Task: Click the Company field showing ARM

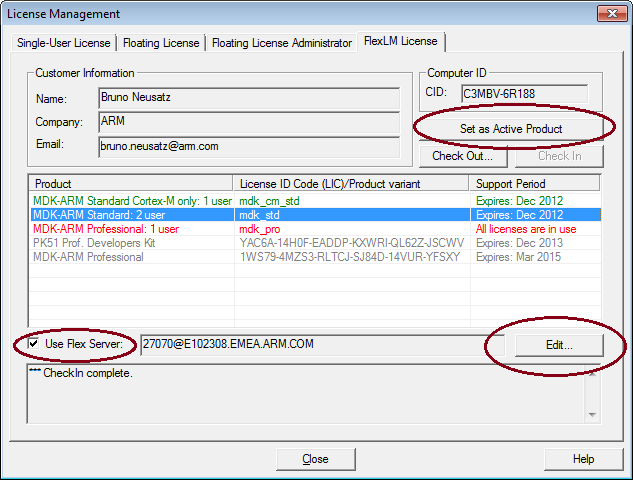Action: pyautogui.click(x=249, y=122)
